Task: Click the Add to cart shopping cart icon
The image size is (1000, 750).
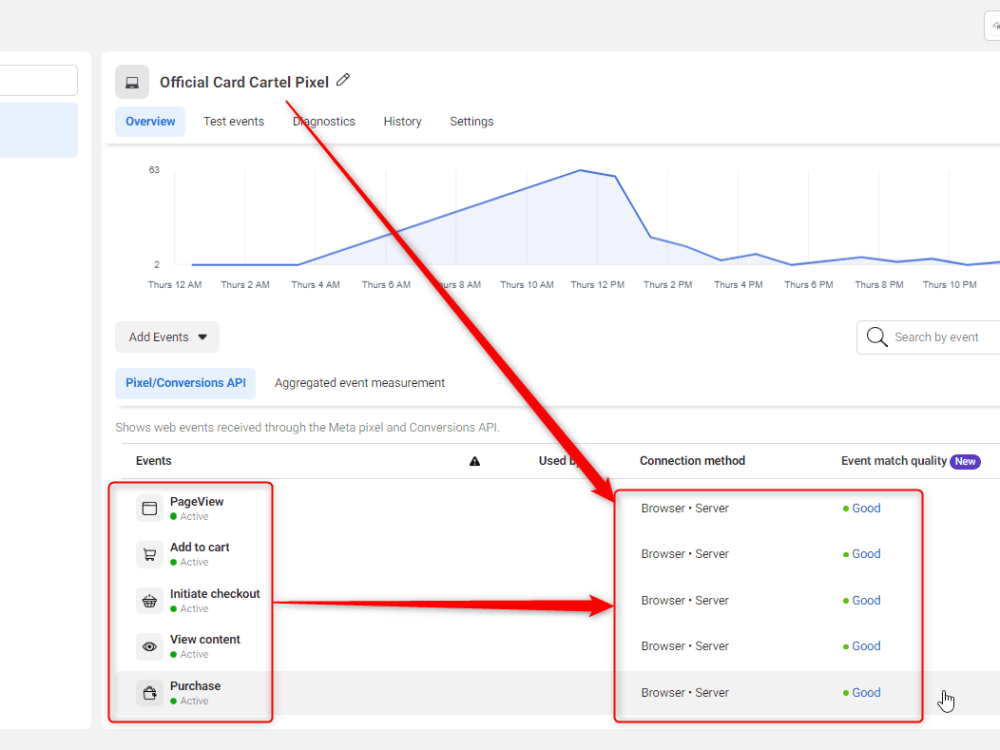Action: [x=149, y=554]
